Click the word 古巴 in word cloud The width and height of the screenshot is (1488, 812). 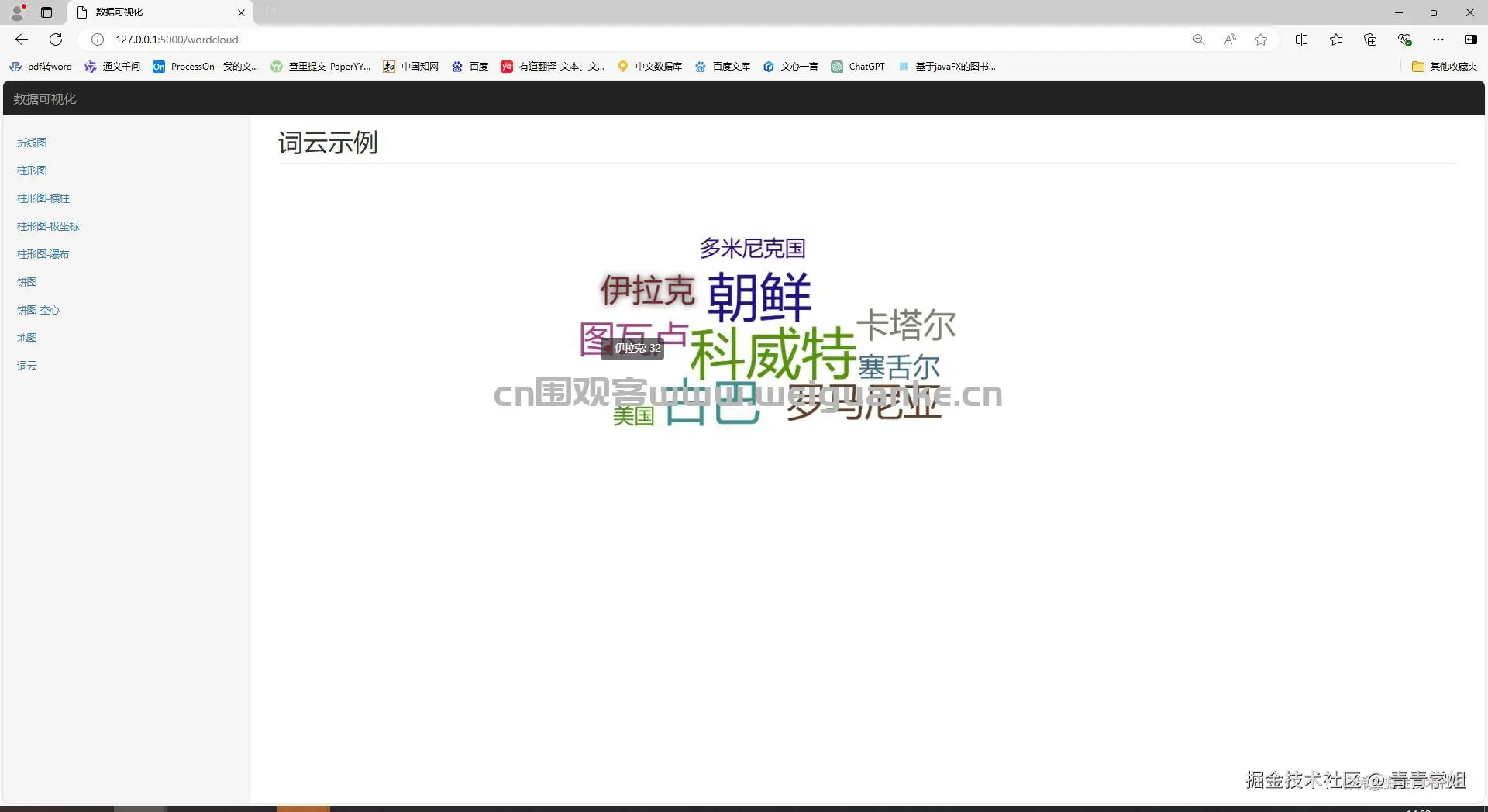(713, 402)
